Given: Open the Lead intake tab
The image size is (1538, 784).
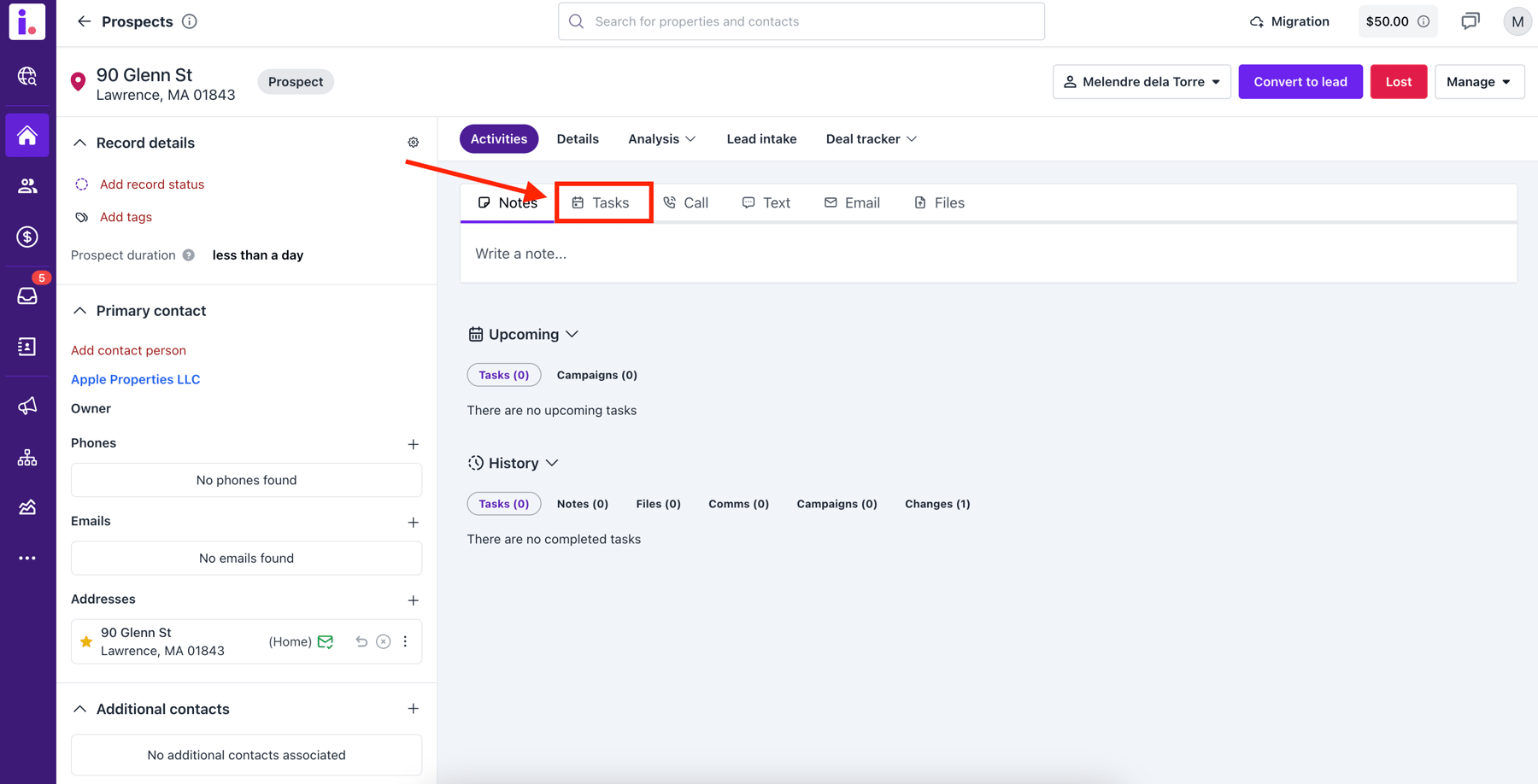Looking at the screenshot, I should [761, 139].
